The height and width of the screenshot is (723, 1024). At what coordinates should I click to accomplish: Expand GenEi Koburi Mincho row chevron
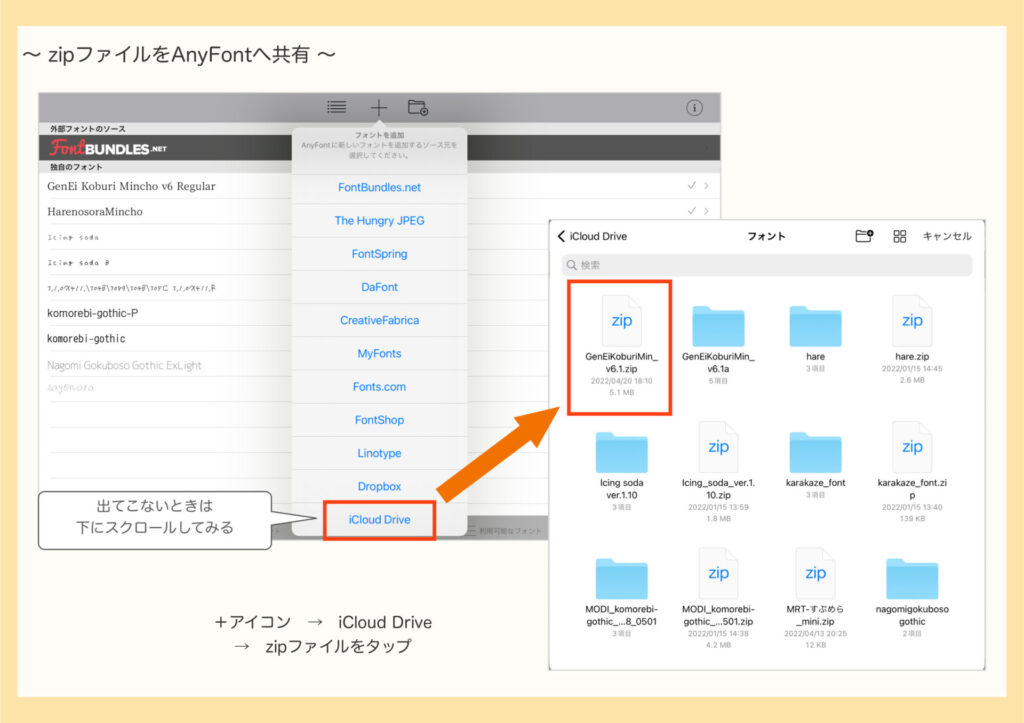pyautogui.click(x=707, y=185)
